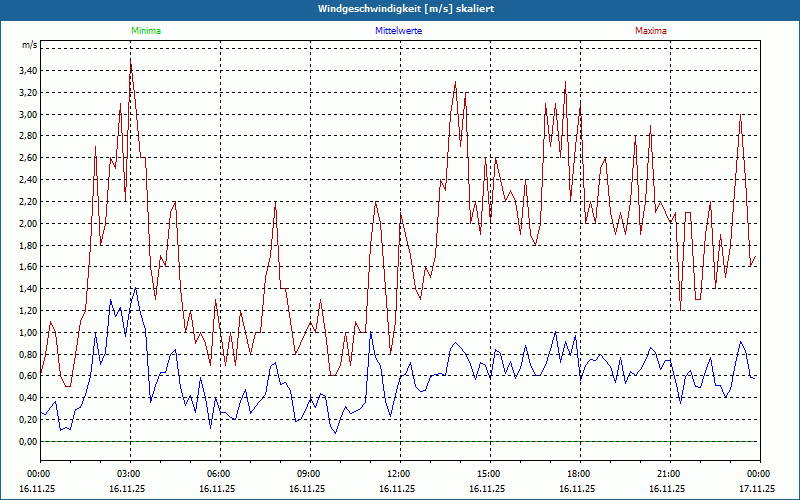Click the 2,60 y-axis value label
The height and width of the screenshot is (500, 800).
click(27, 158)
